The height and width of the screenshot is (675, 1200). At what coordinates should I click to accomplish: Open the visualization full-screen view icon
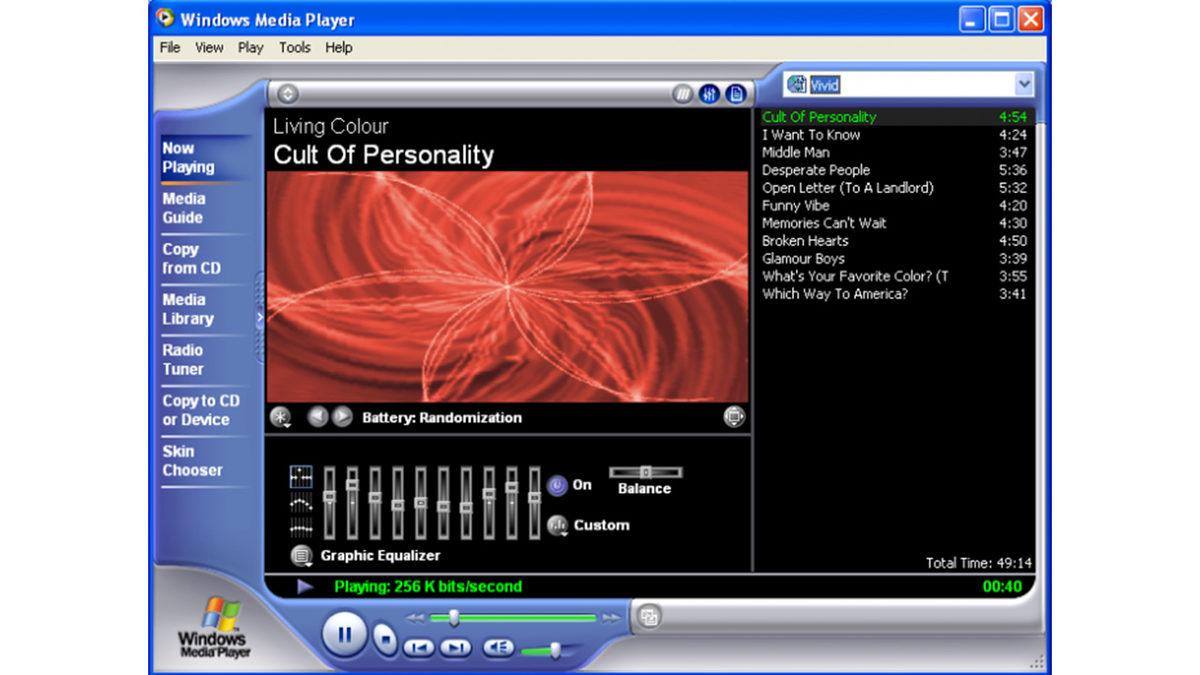pyautogui.click(x=736, y=417)
